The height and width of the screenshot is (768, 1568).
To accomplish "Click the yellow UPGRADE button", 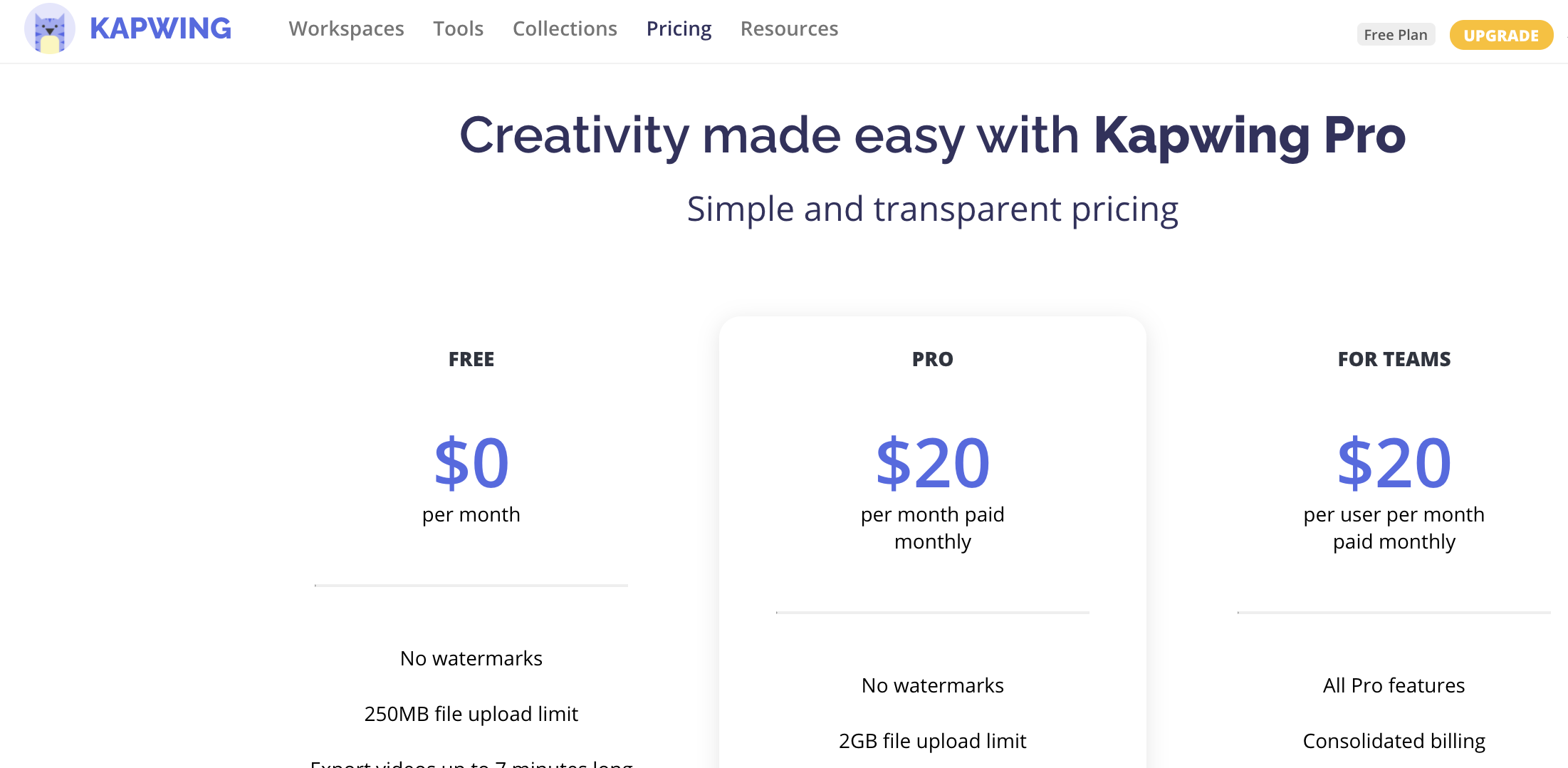I will 1501,35.
